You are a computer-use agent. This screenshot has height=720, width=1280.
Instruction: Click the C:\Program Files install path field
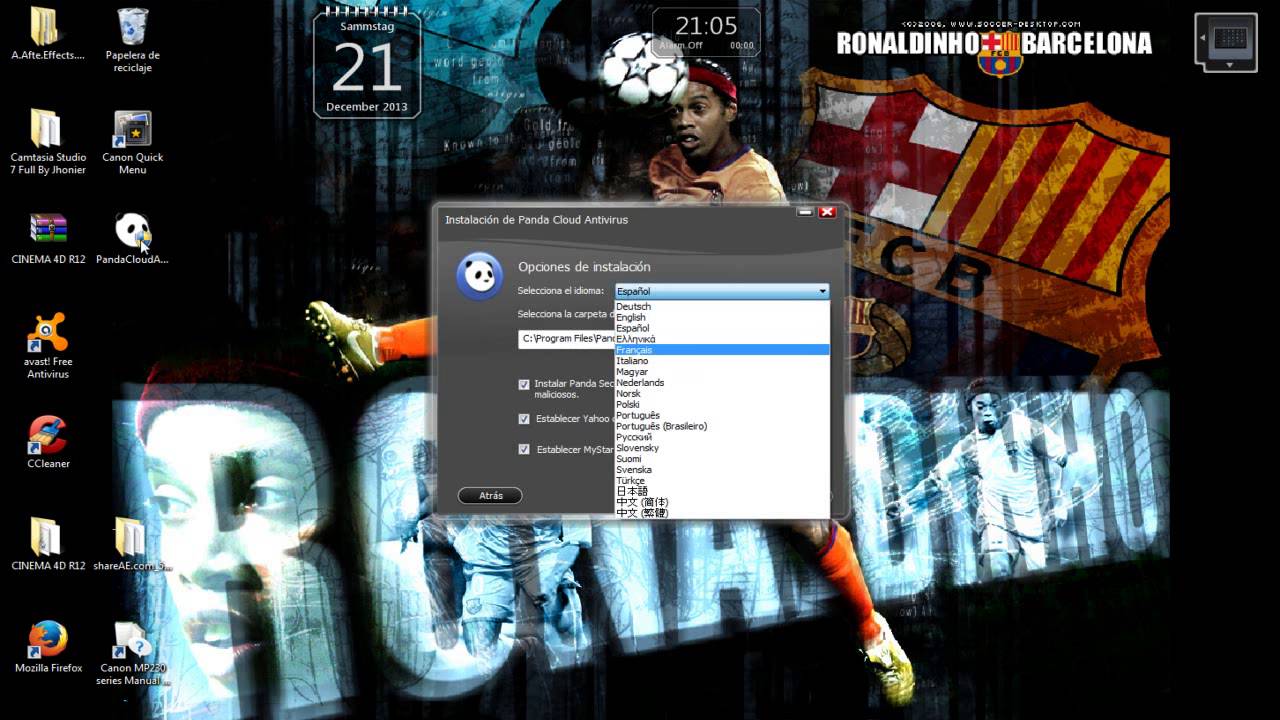[x=566, y=338]
